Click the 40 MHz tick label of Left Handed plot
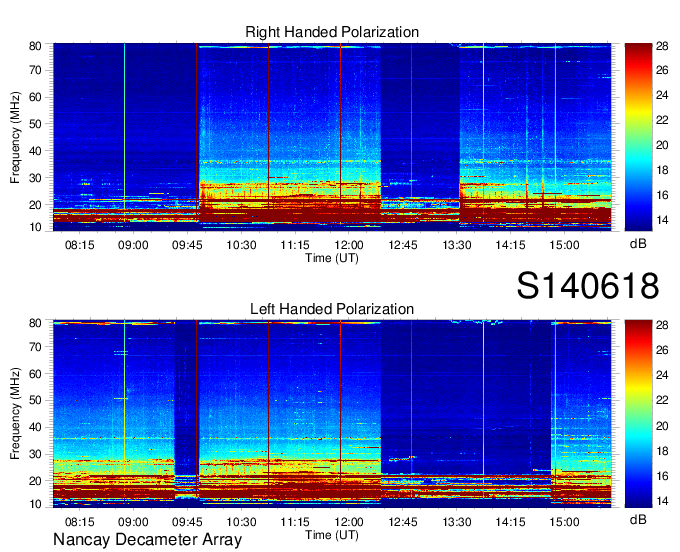The height and width of the screenshot is (552, 680). tap(35, 427)
